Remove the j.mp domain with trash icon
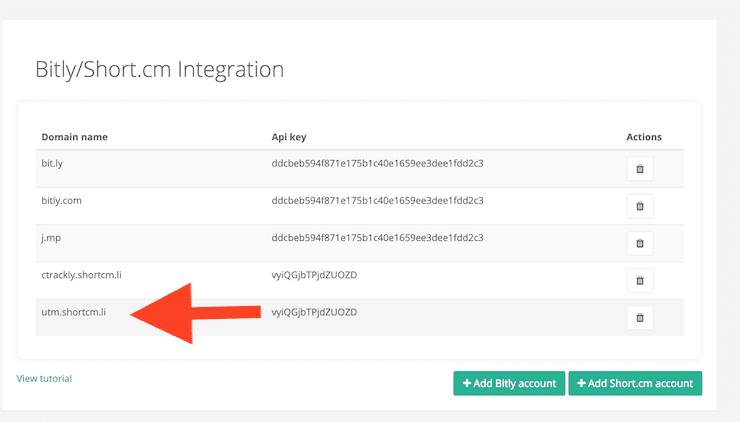Screen dimensions: 740x422 (x=639, y=244)
